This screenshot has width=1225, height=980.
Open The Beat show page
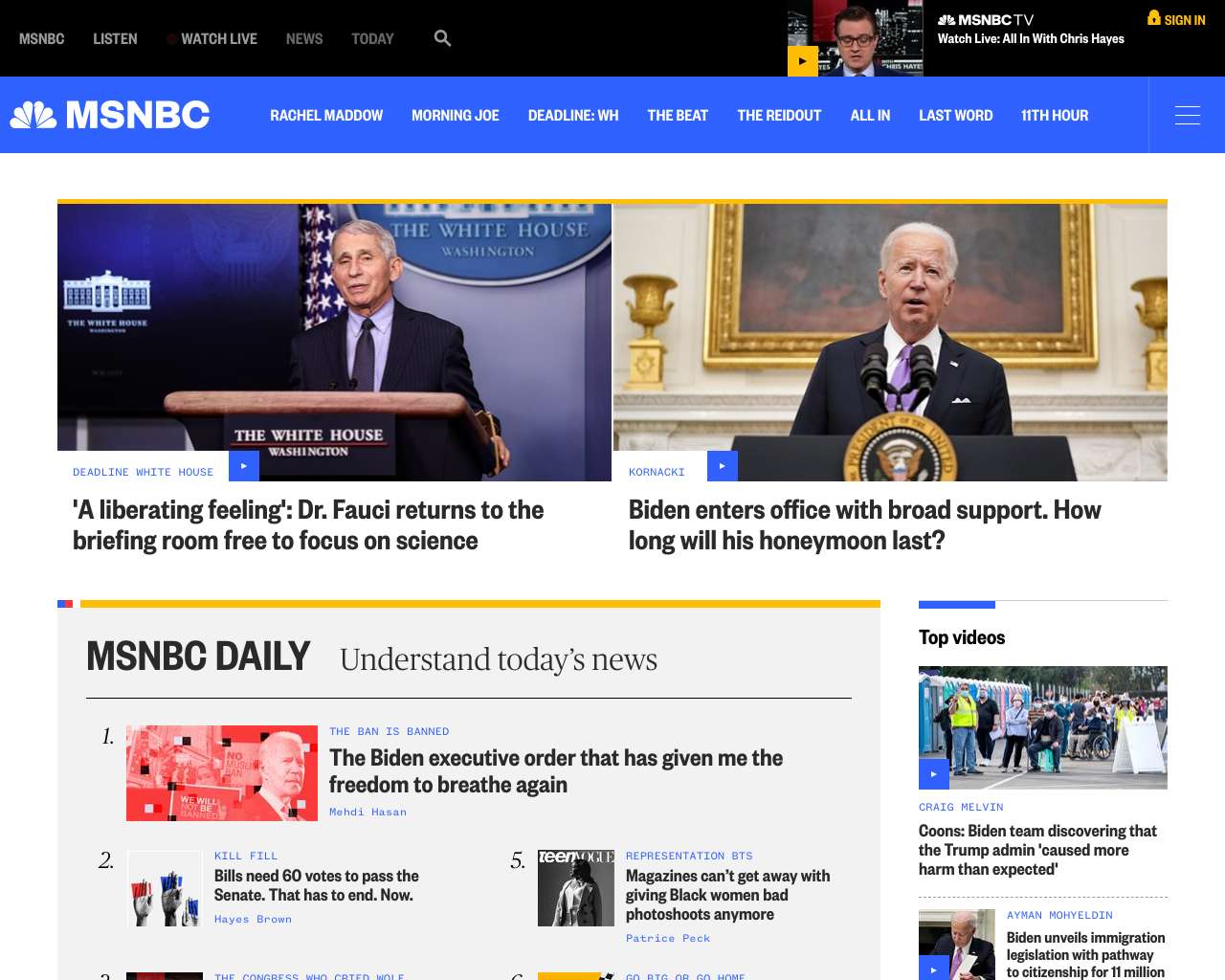(678, 115)
